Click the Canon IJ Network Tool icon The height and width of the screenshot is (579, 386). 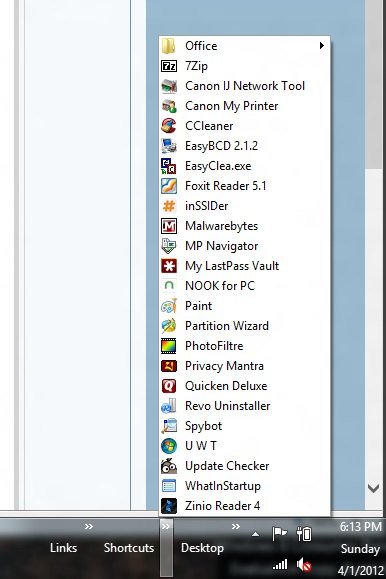(x=169, y=86)
